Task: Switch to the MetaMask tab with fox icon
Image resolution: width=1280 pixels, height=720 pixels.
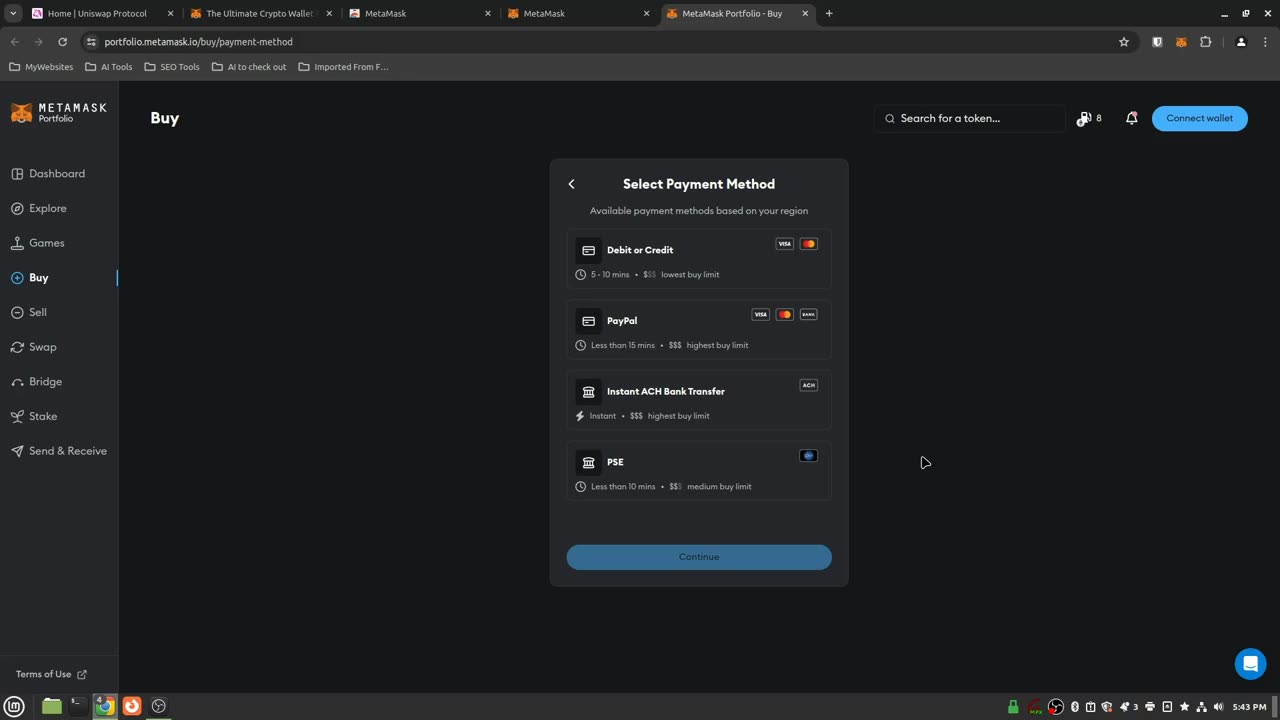Action: click(x=579, y=14)
